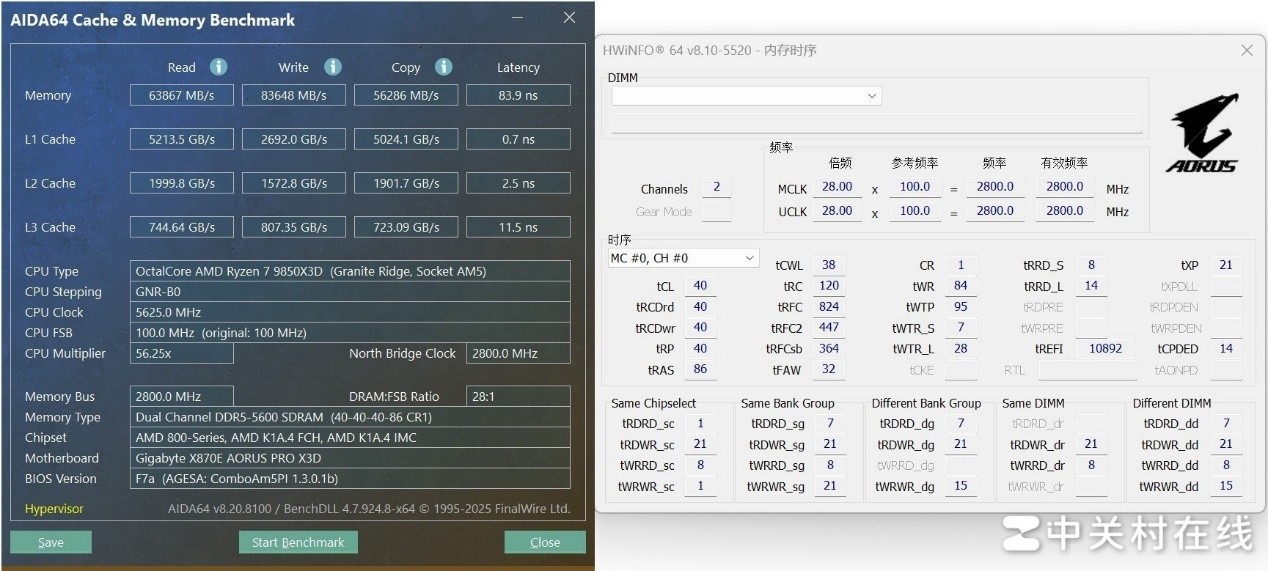This screenshot has width=1268, height=571.
Task: Select L1 Cache Read 5213.5 GB/s
Action: tap(182, 139)
